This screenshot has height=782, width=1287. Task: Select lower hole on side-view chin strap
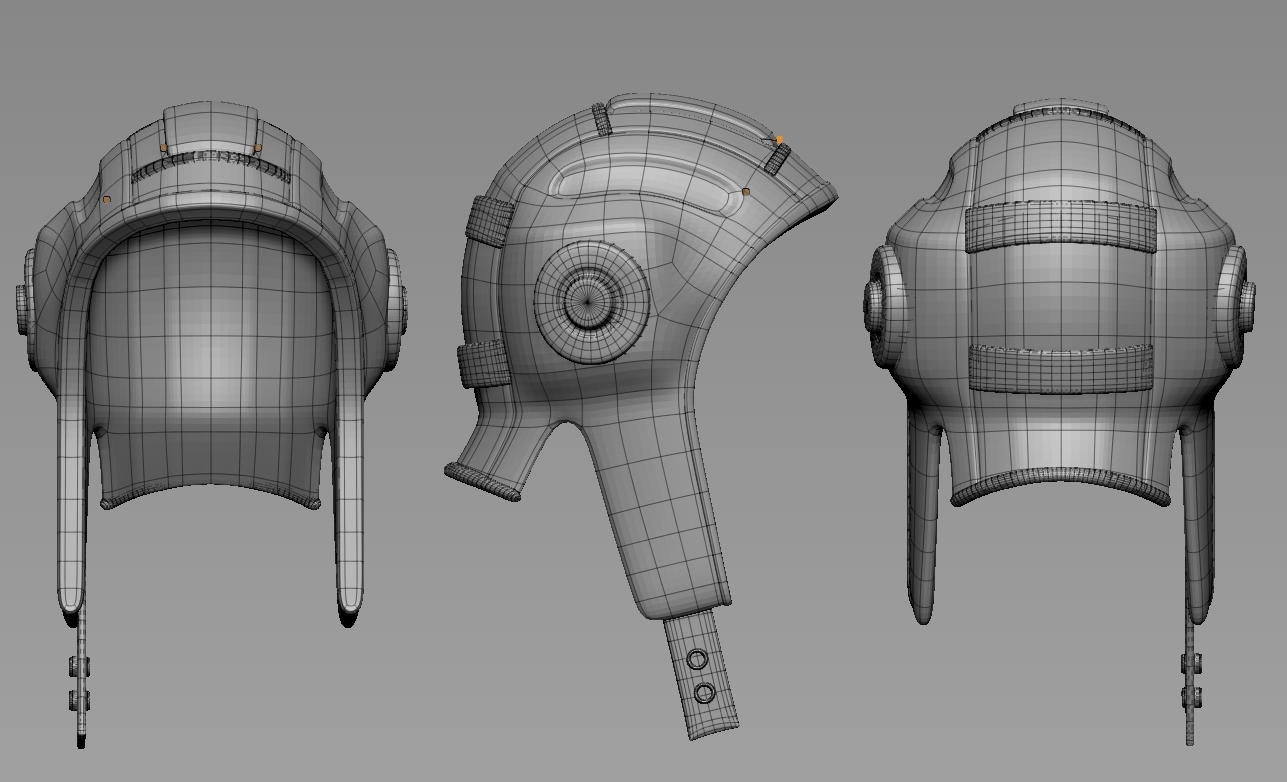704,693
